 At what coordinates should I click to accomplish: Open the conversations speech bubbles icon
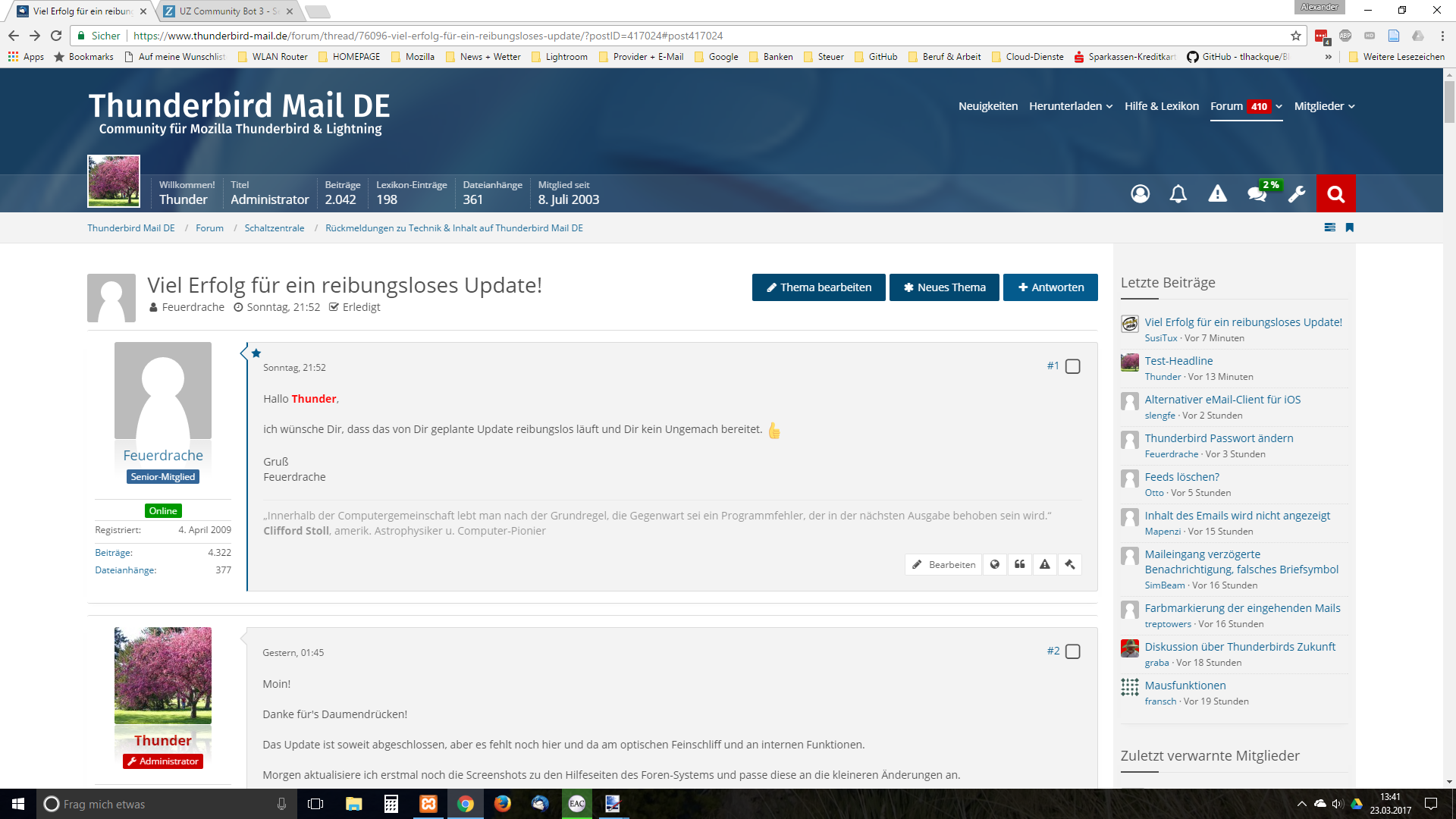(1257, 194)
